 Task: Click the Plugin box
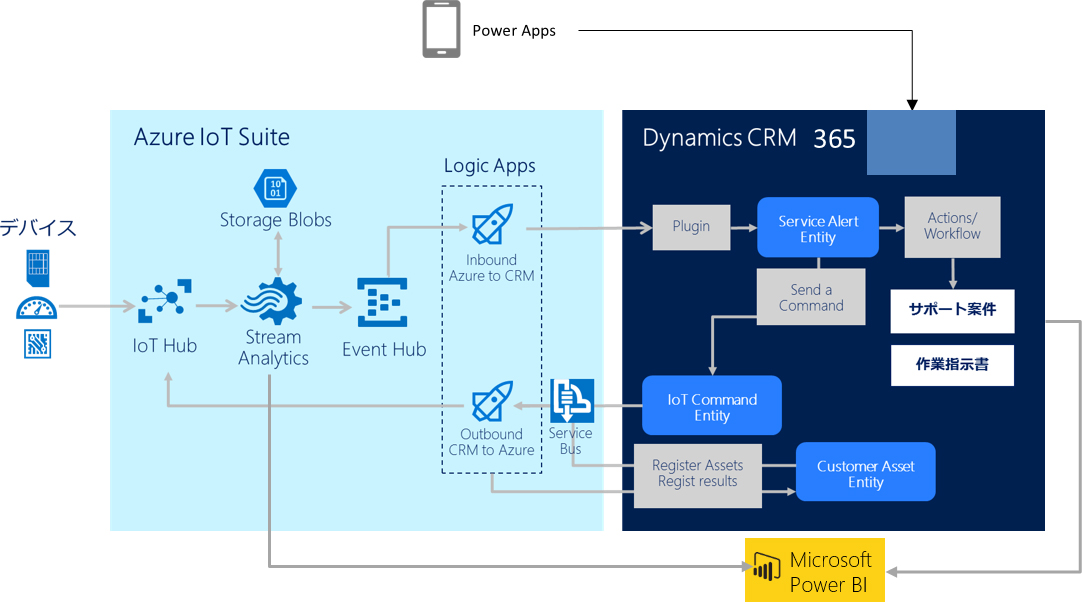coord(691,227)
